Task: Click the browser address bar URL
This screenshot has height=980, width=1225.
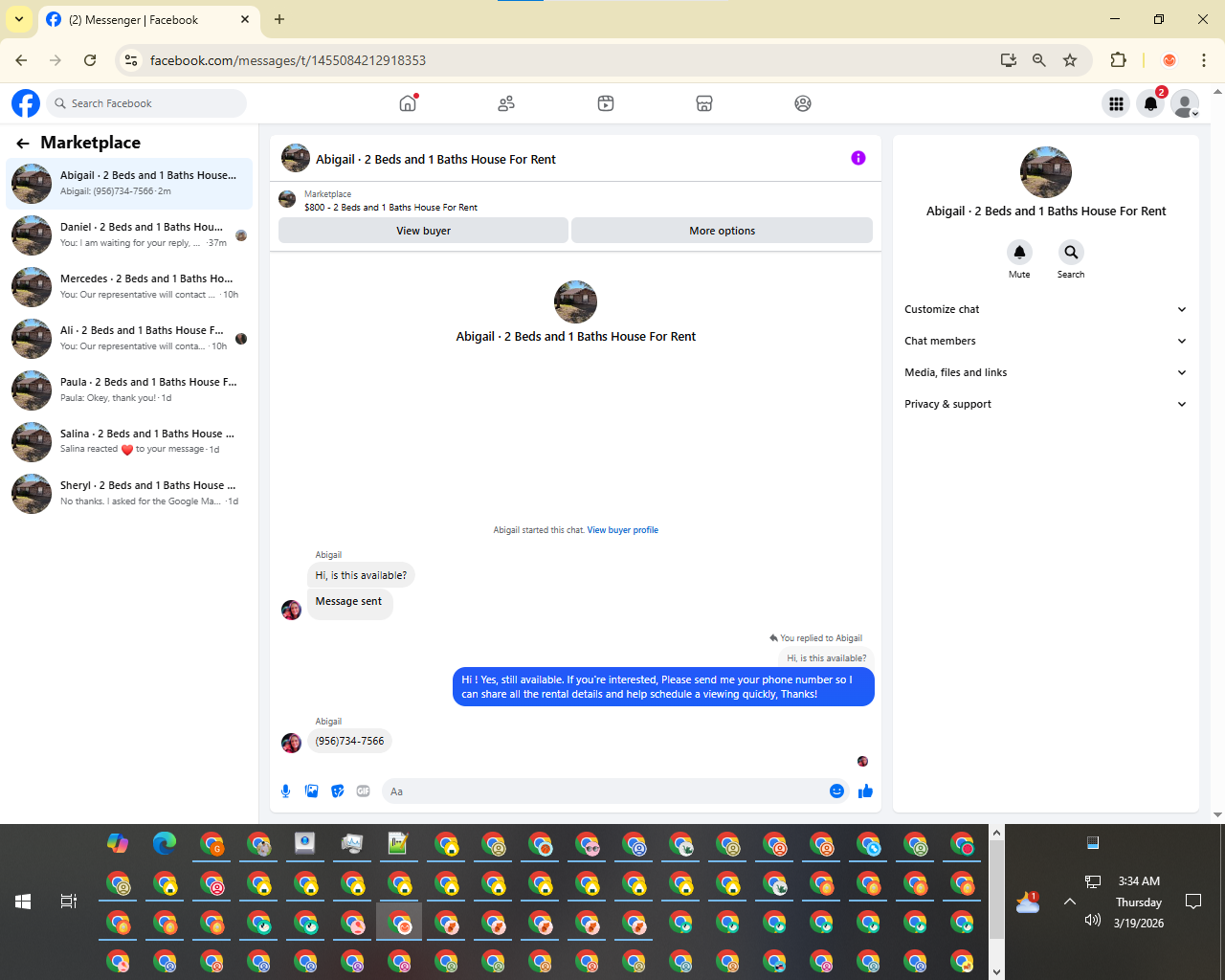Action: [x=288, y=60]
